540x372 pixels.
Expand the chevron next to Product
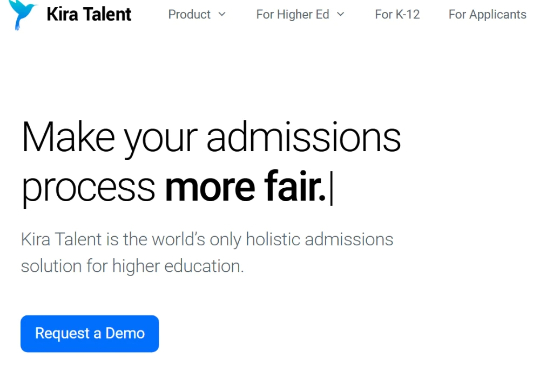click(222, 14)
